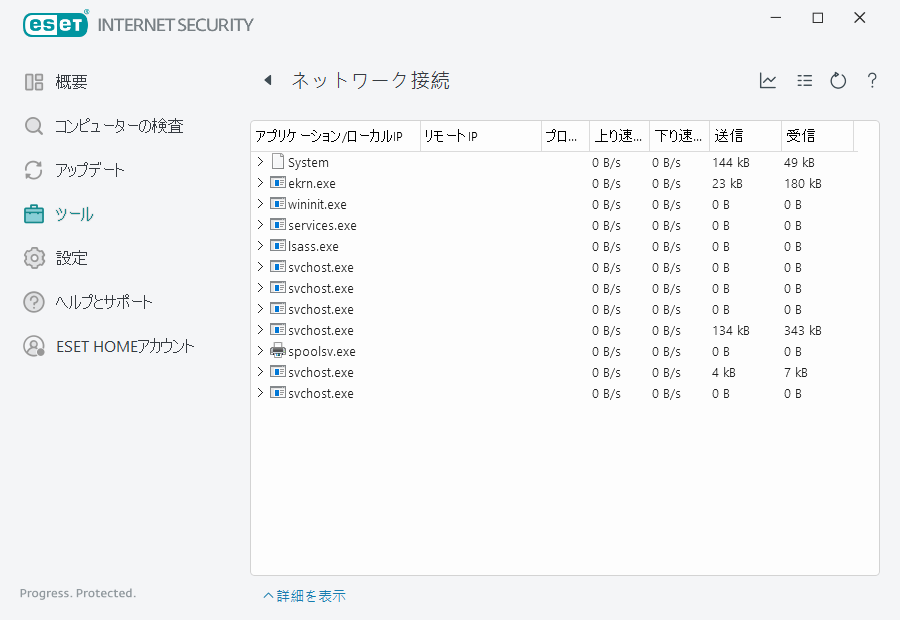900x620 pixels.
Task: Sort by 受信 received column header
Action: [x=817, y=136]
